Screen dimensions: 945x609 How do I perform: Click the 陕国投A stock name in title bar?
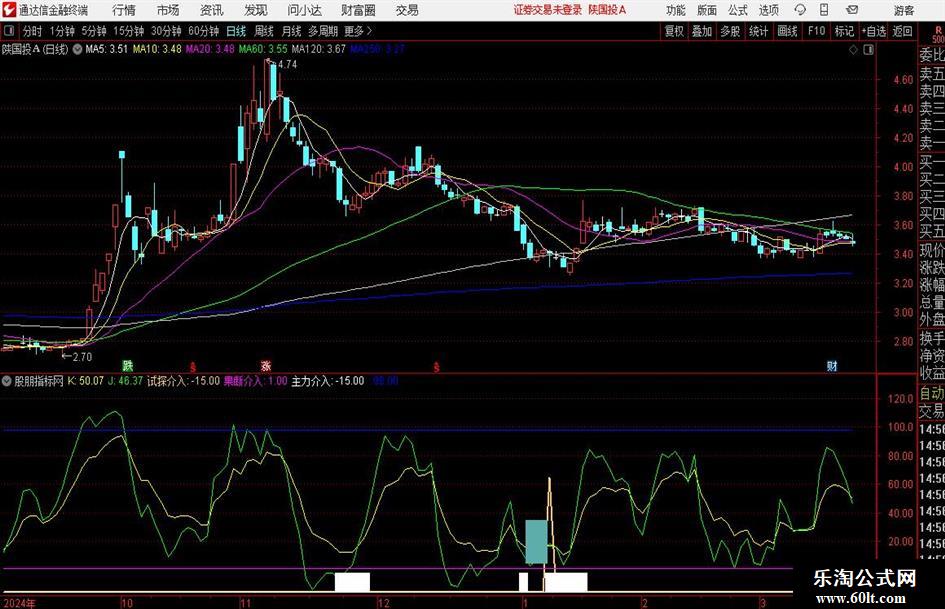(608, 10)
